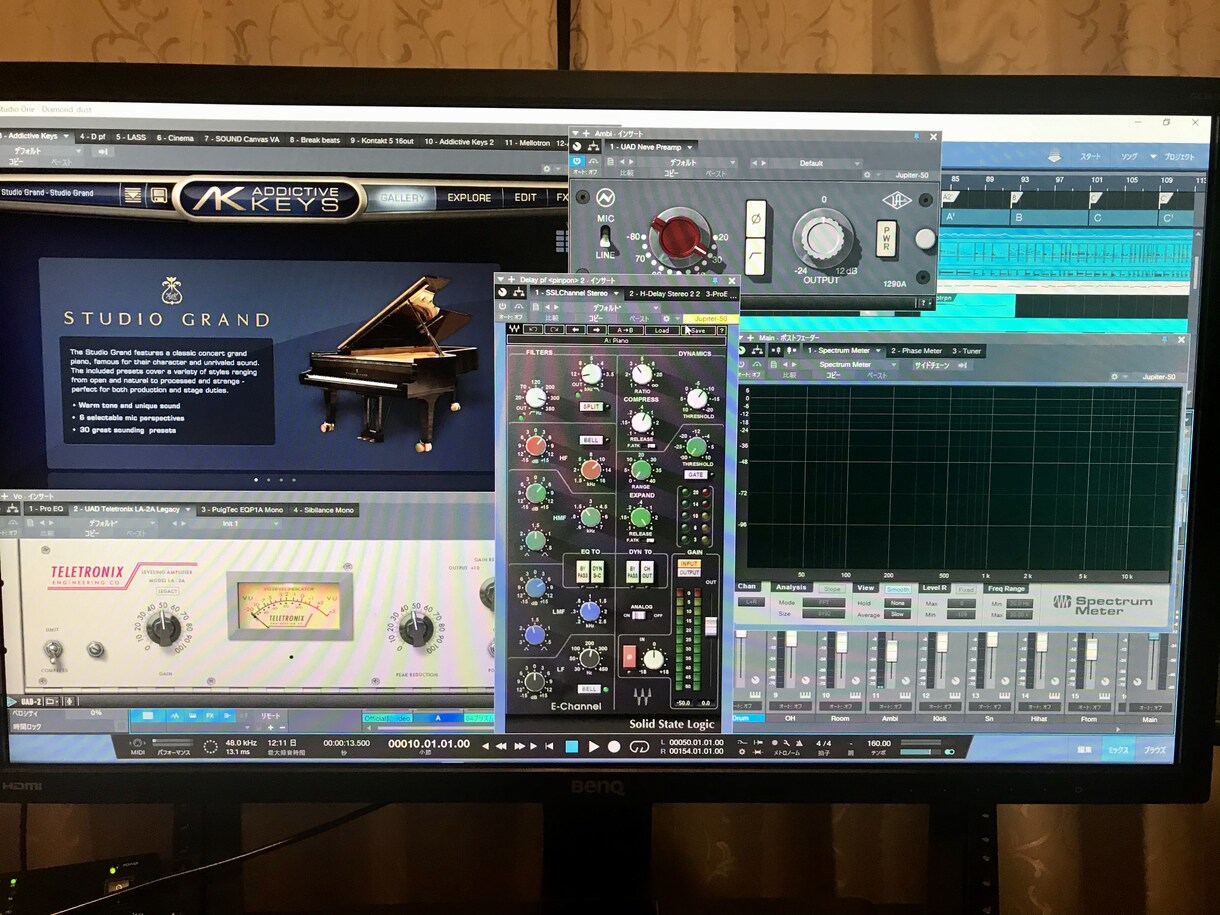Click the Undo arrow in SSL toolbar
The image size is (1220, 915).
coord(533,329)
